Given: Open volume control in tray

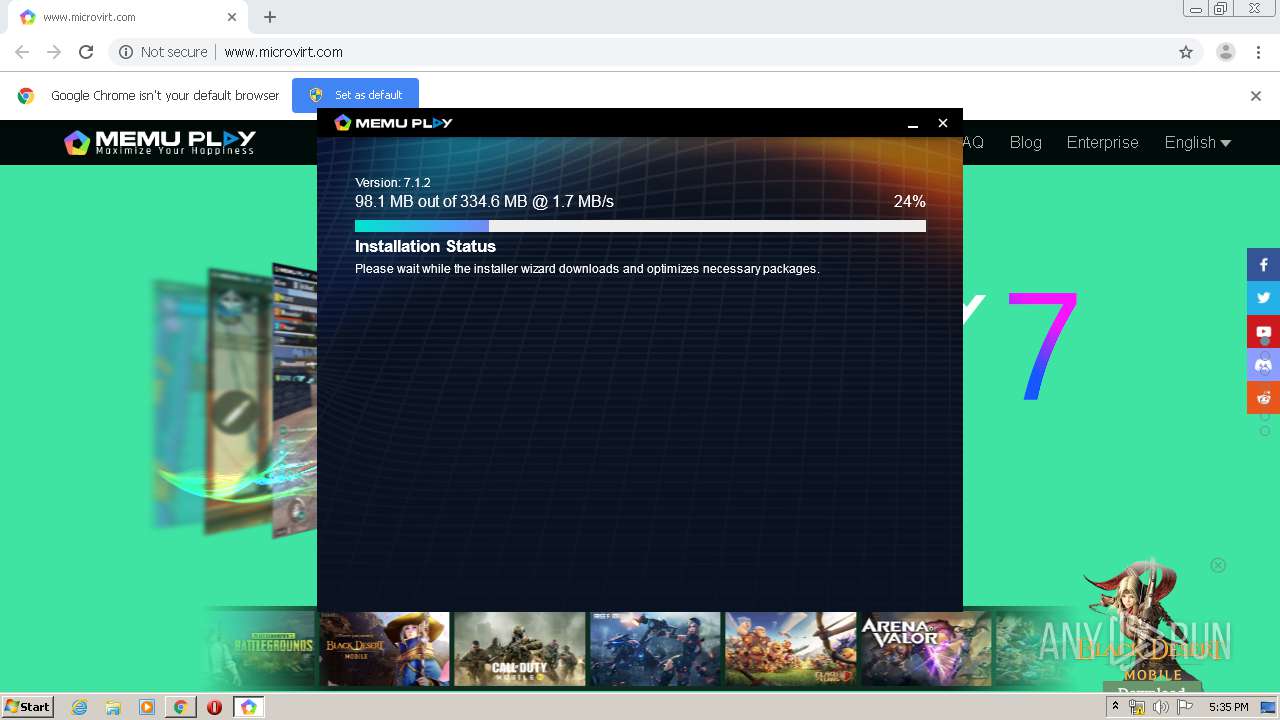Looking at the screenshot, I should pyautogui.click(x=1161, y=707).
